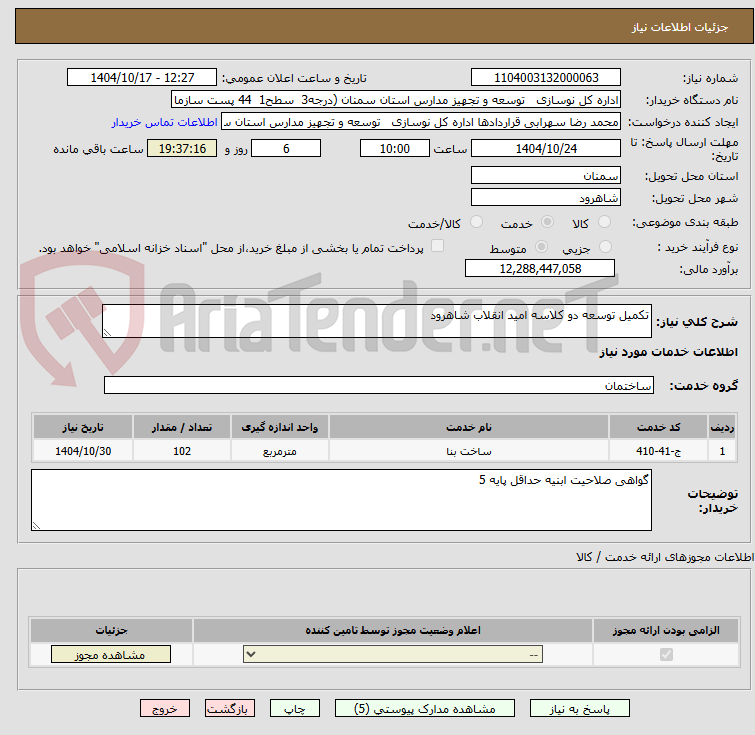
Task: Click اعلام وضعیت مجوز header
Action: pos(393,630)
